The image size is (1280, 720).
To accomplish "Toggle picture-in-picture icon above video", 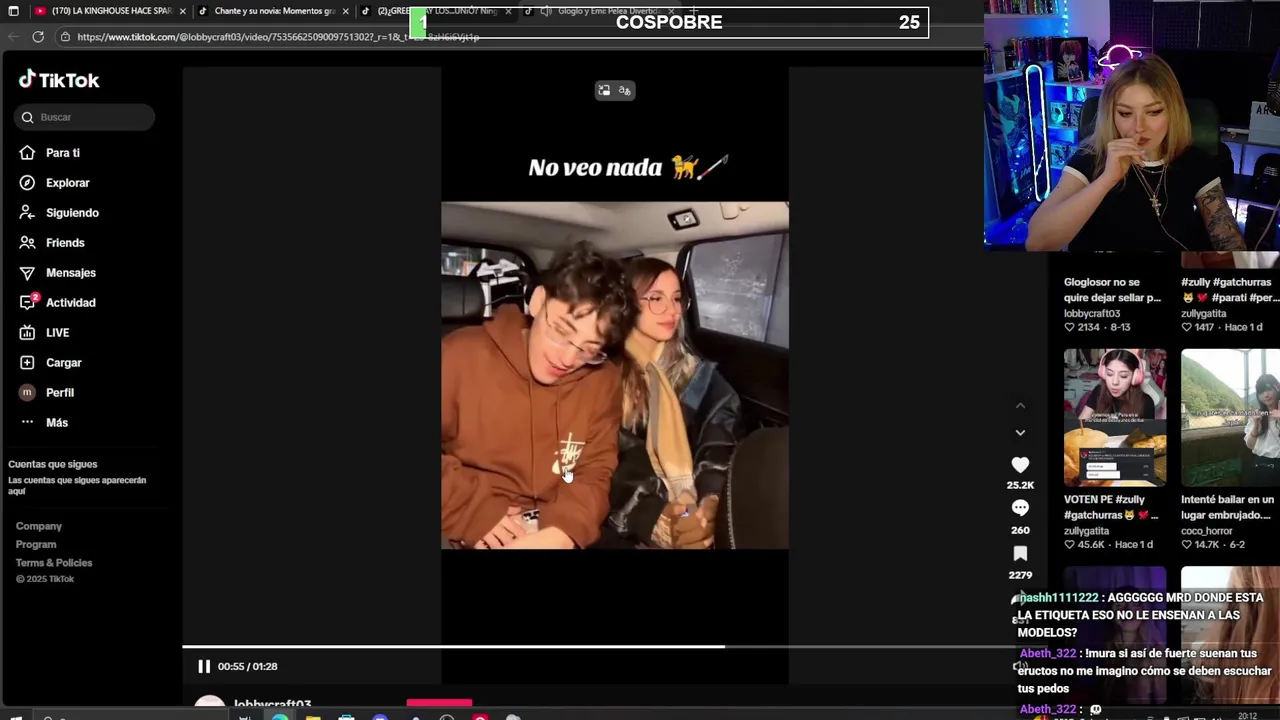I will tap(604, 90).
